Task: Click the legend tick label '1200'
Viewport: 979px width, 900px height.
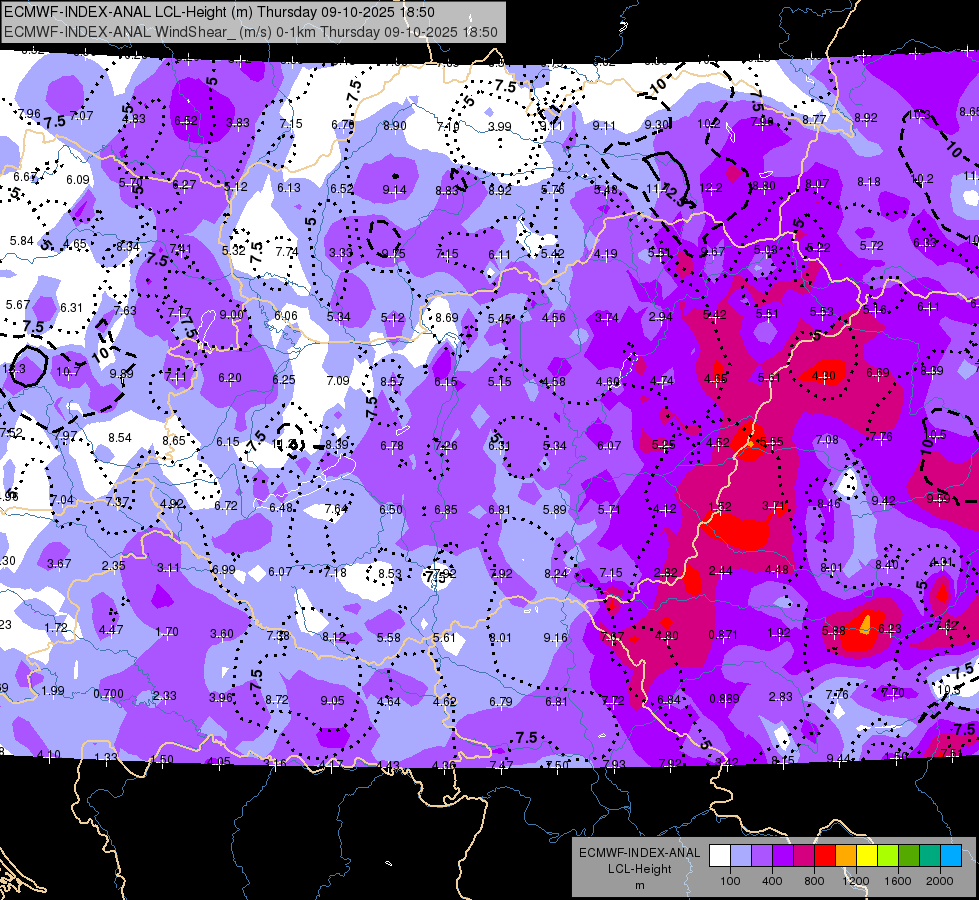Action: point(855,881)
